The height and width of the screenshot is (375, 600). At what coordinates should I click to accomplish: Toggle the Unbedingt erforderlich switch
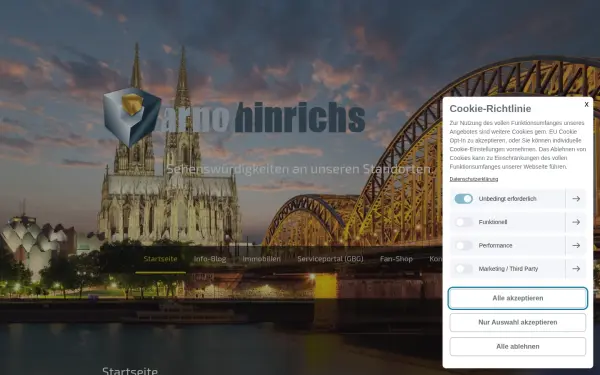[463, 199]
